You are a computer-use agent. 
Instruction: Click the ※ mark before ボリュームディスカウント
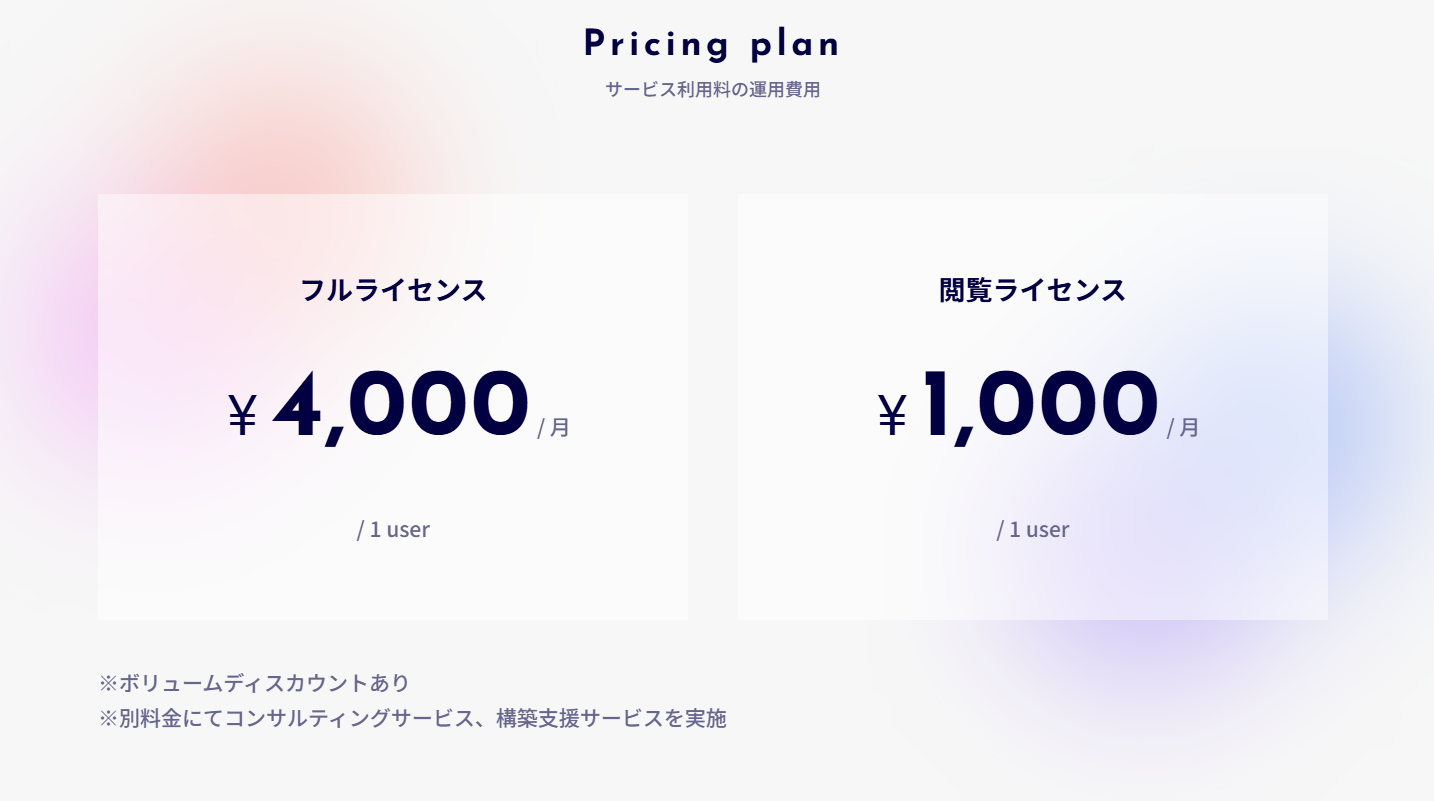pyautogui.click(x=108, y=683)
